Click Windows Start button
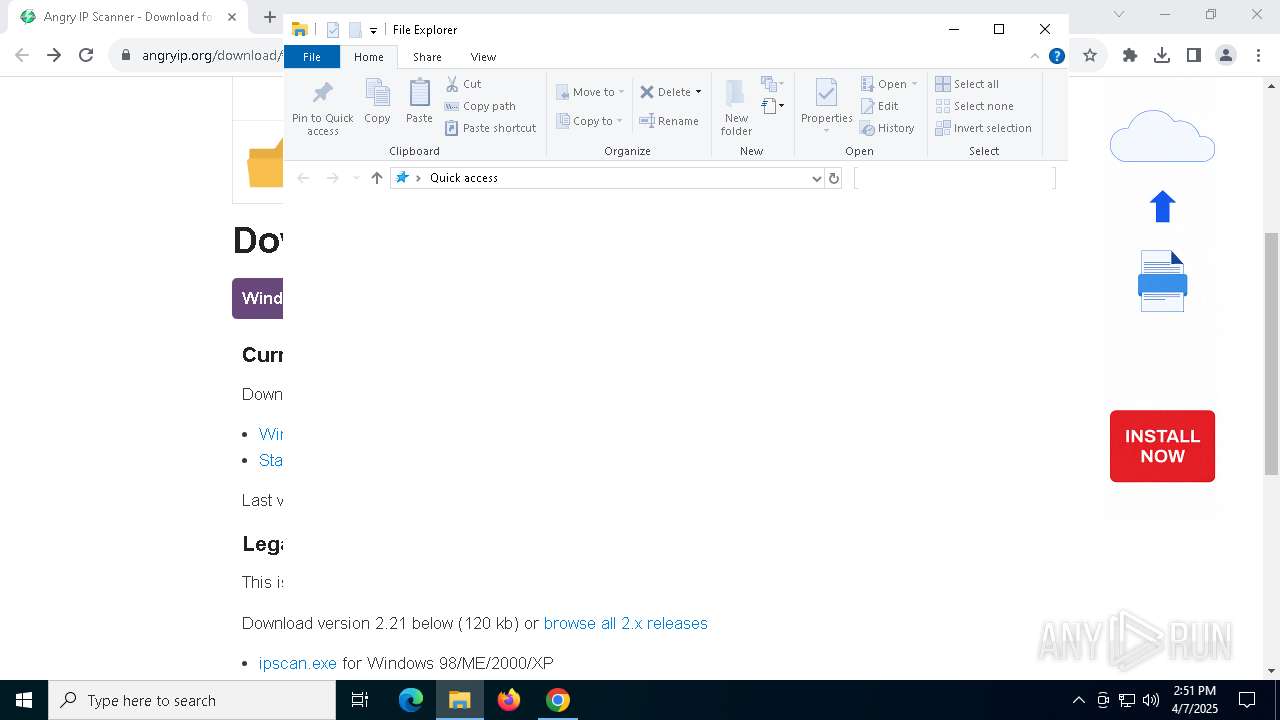The image size is (1280, 720). coord(24,700)
